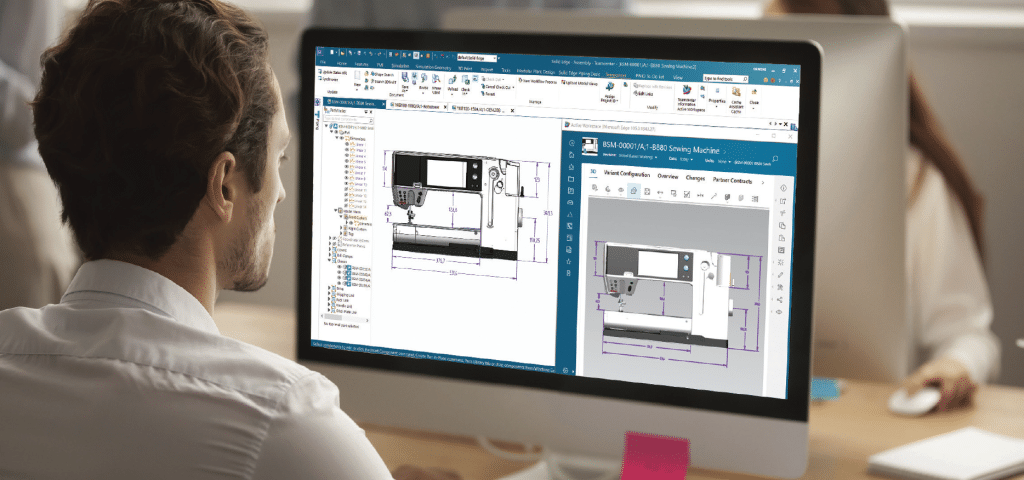This screenshot has height=480, width=1024.
Task: Click the Active Workspace Home sidebar icon
Action: (x=571, y=155)
